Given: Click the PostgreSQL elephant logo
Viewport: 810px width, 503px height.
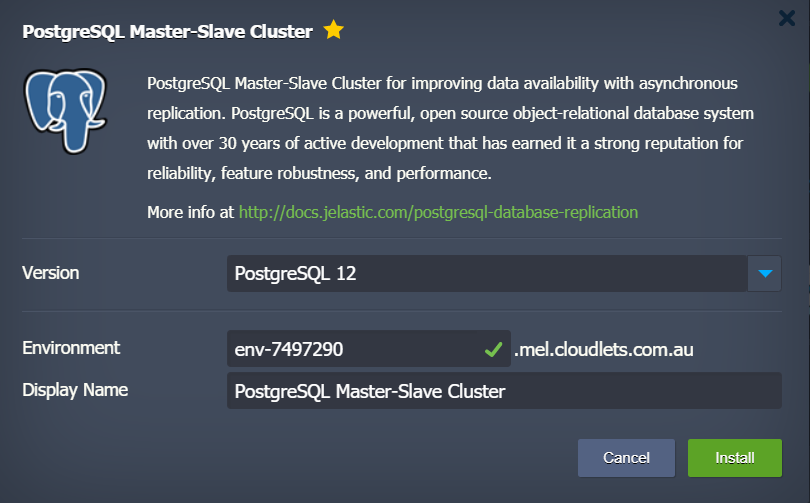Looking at the screenshot, I should tap(66, 111).
